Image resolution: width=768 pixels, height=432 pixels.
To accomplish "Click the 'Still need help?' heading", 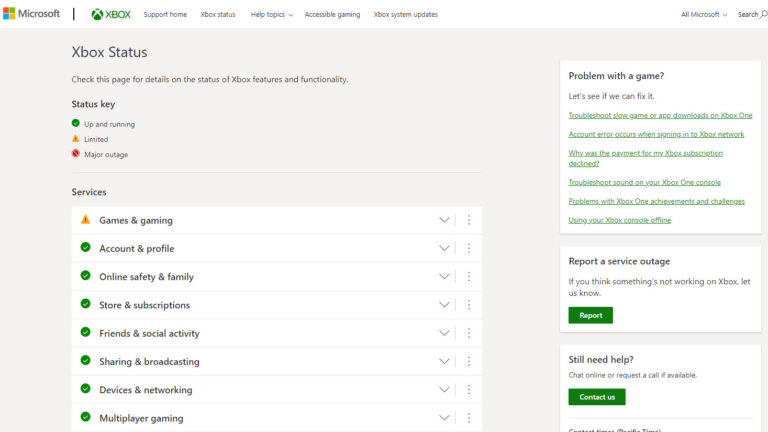I will pyautogui.click(x=601, y=360).
